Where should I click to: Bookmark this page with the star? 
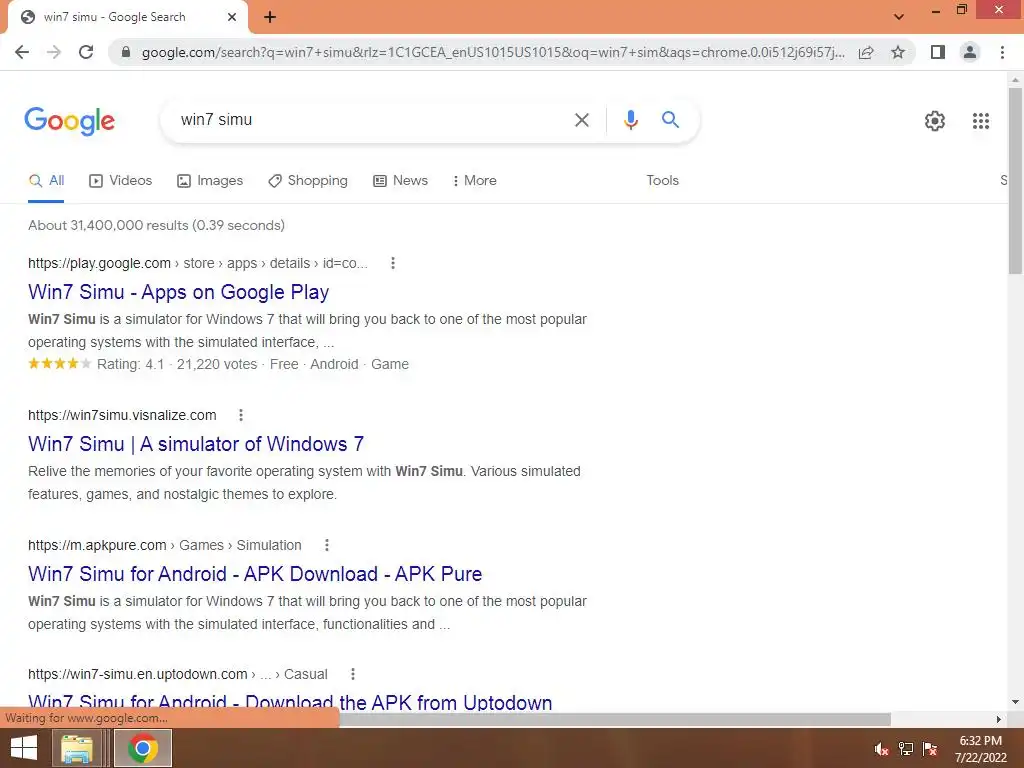tap(898, 52)
